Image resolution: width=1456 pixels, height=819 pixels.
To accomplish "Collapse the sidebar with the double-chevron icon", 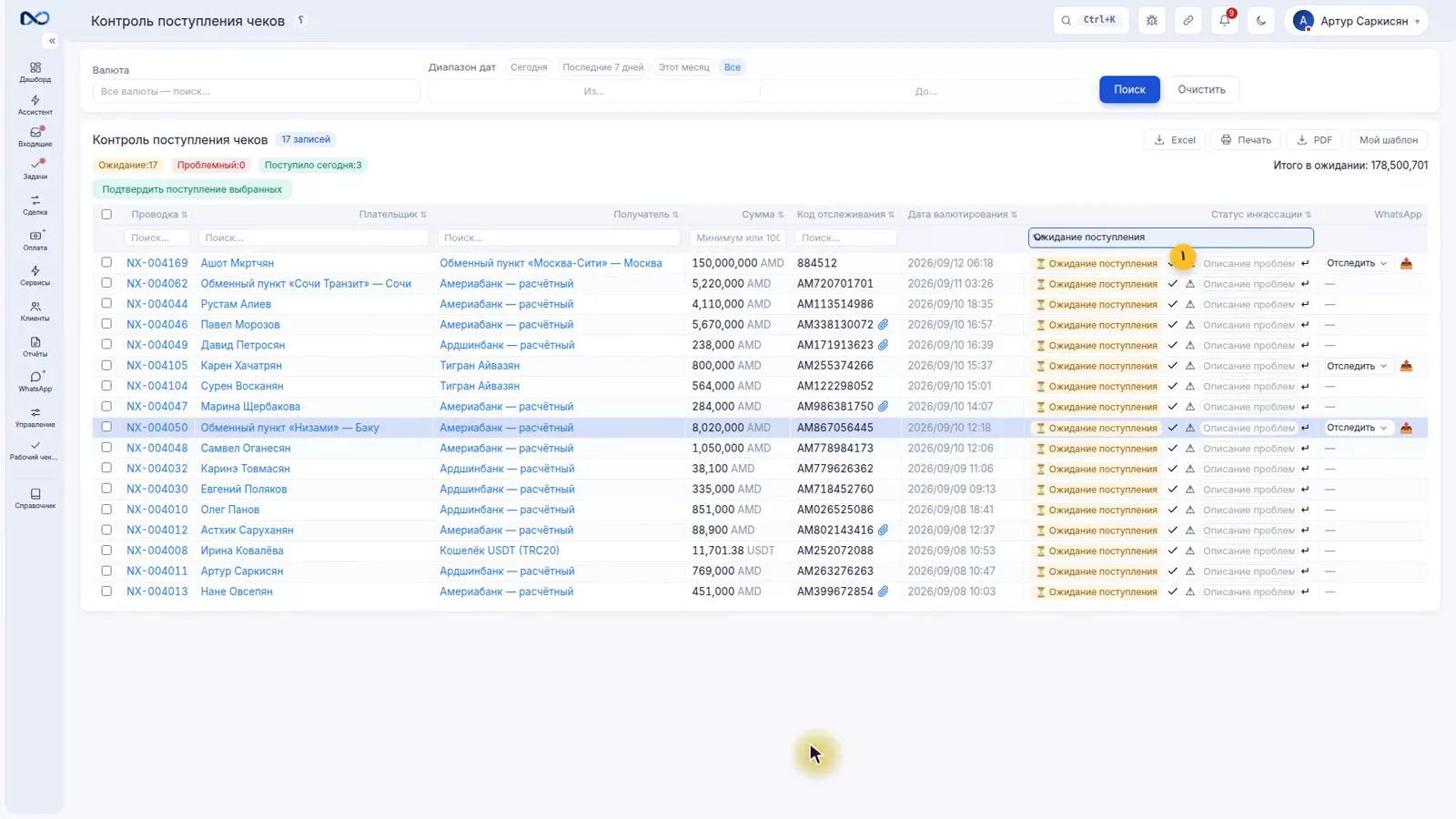I will [52, 41].
